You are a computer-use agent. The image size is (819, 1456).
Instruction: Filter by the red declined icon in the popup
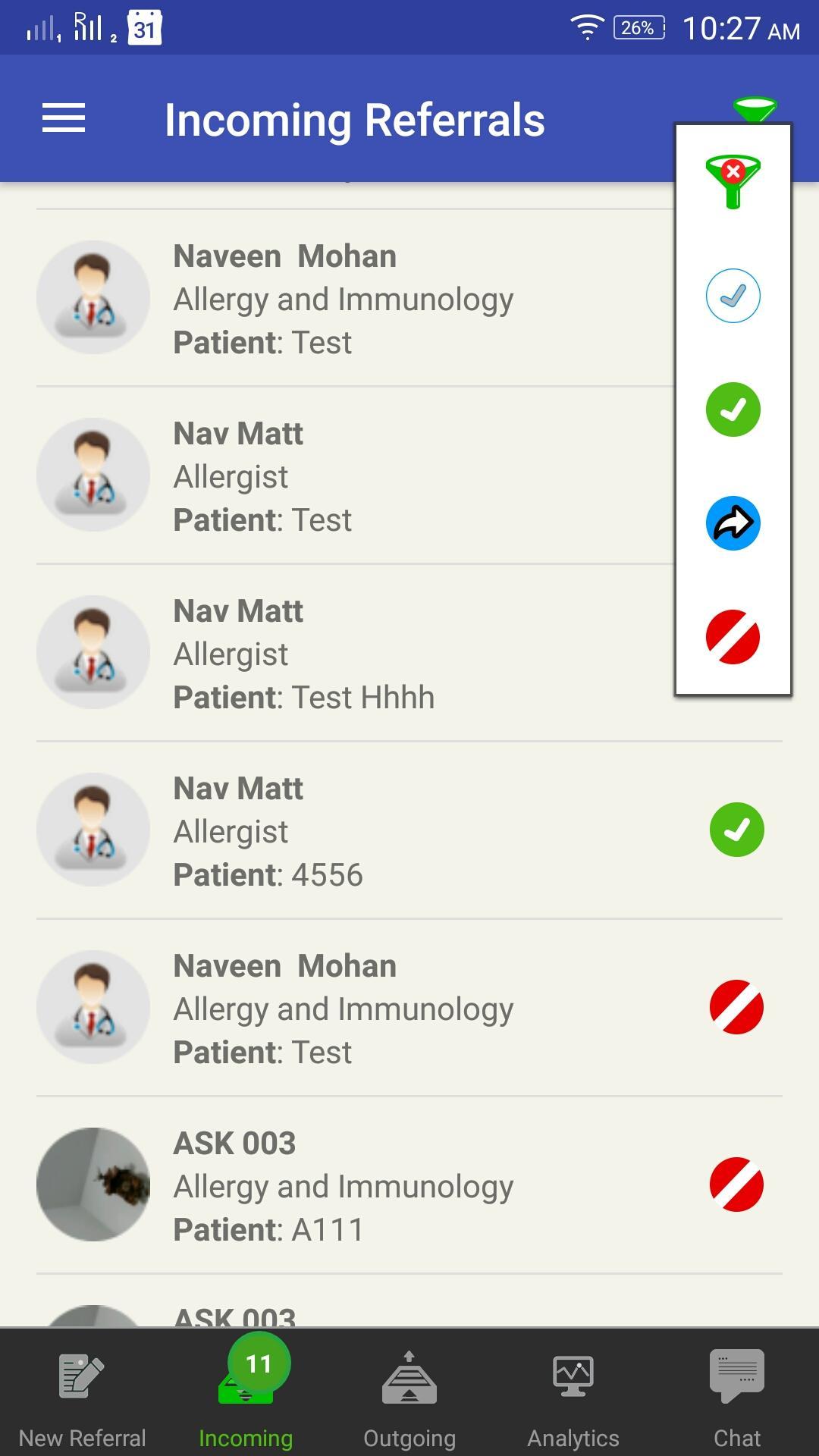[733, 637]
